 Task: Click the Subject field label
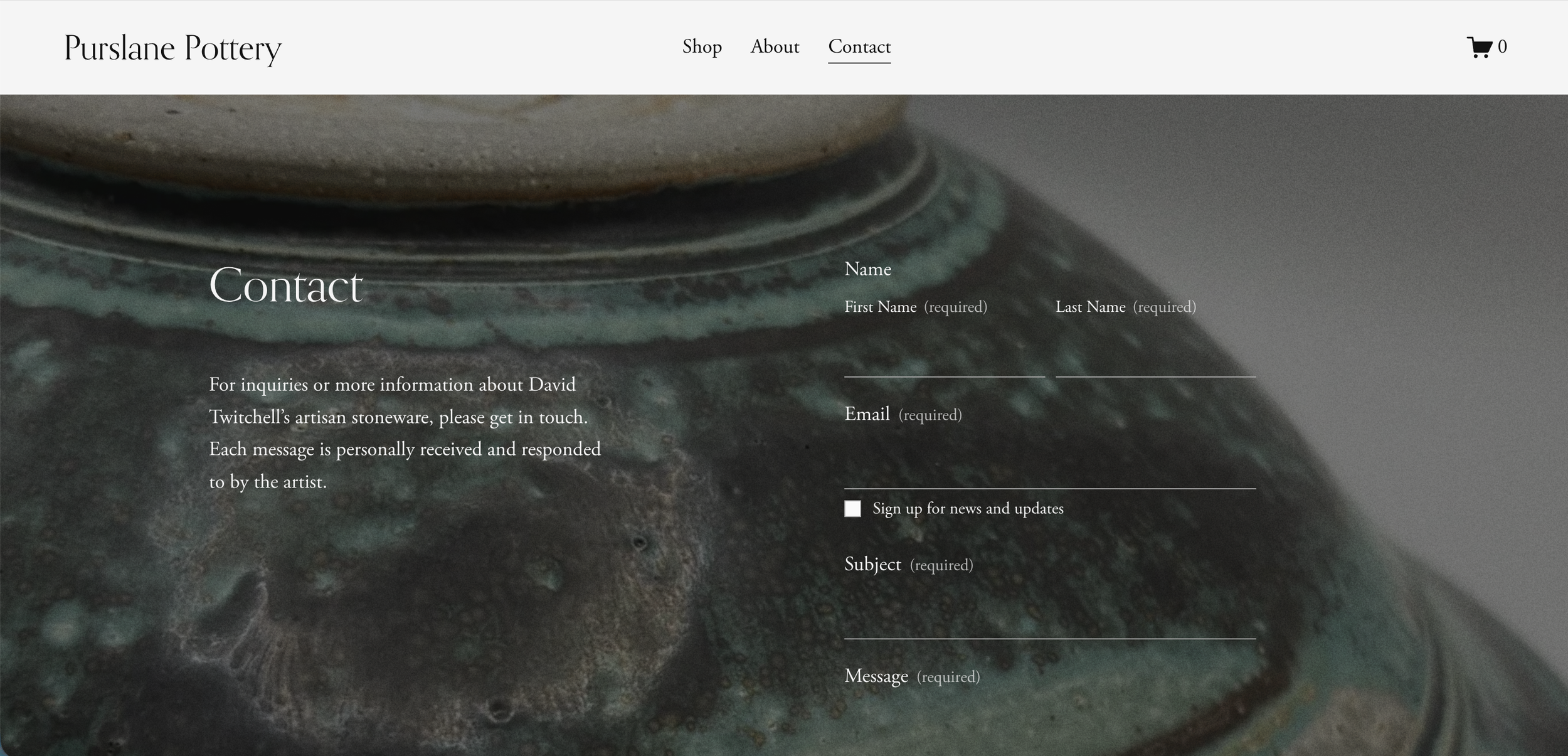[x=872, y=564]
